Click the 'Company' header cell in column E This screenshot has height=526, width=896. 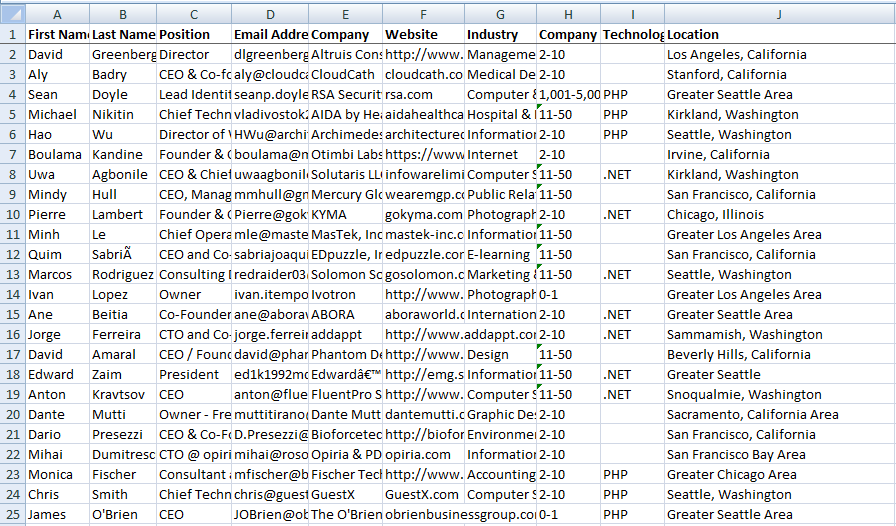point(346,34)
